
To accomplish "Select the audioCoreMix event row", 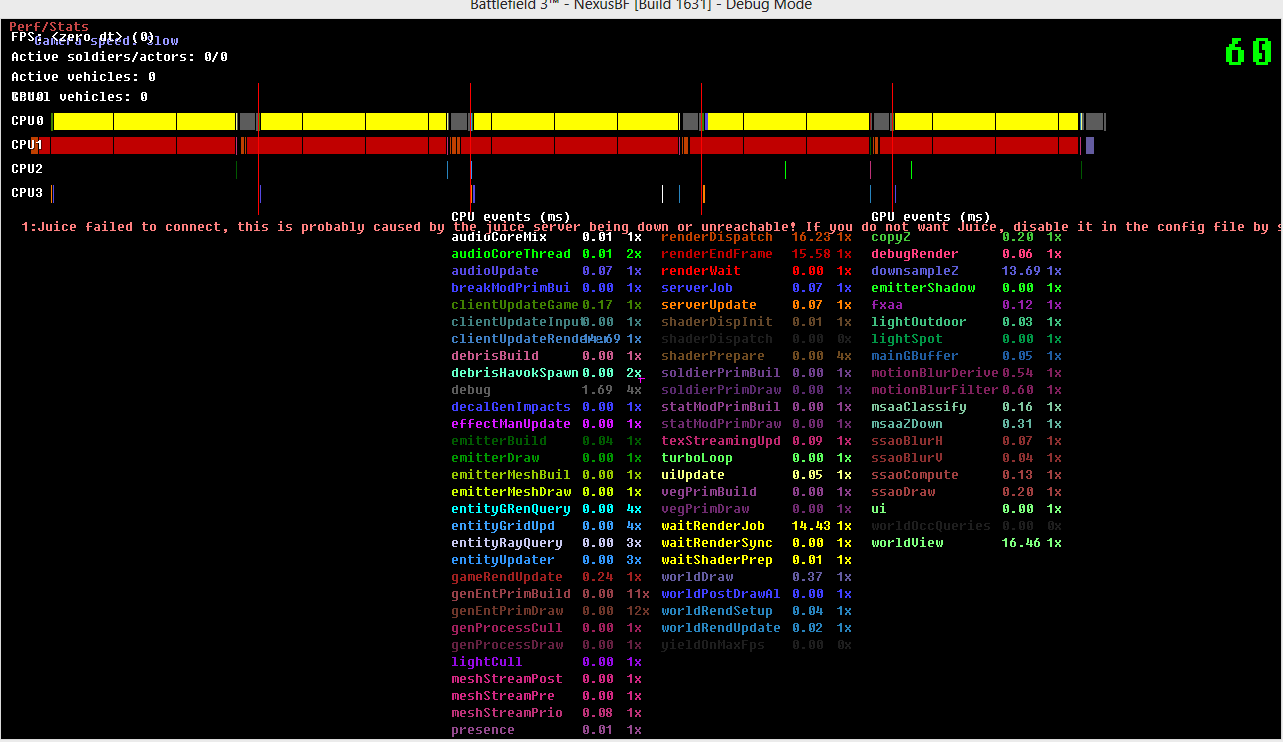I will coord(546,237).
